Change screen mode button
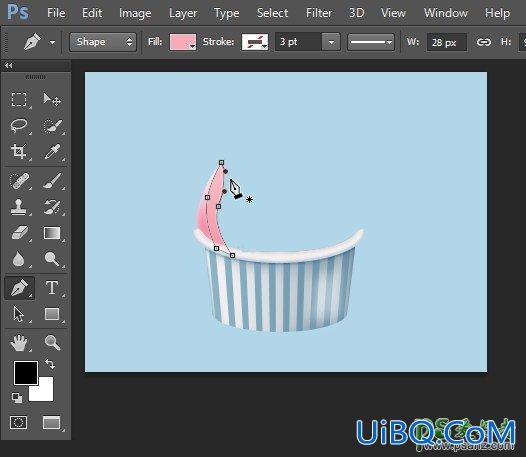Viewport: 526px width, 457px height. pyautogui.click(x=52, y=422)
